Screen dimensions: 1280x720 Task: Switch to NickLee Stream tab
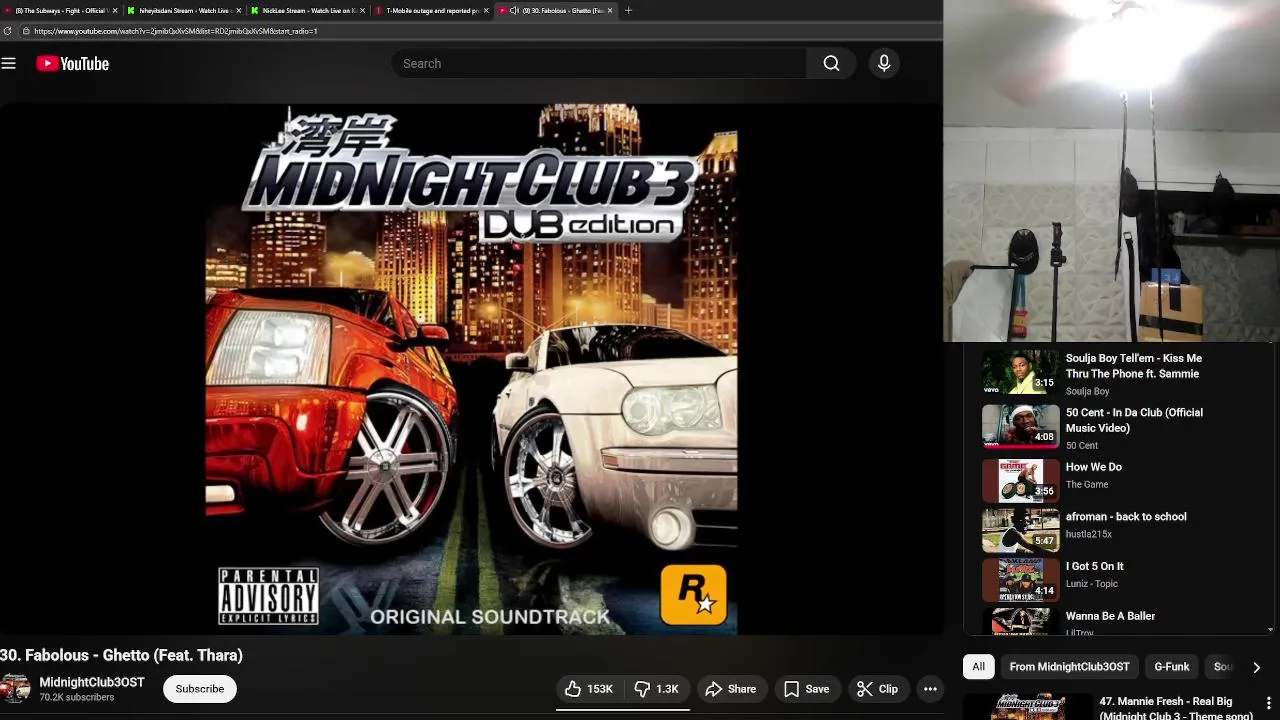[x=308, y=10]
